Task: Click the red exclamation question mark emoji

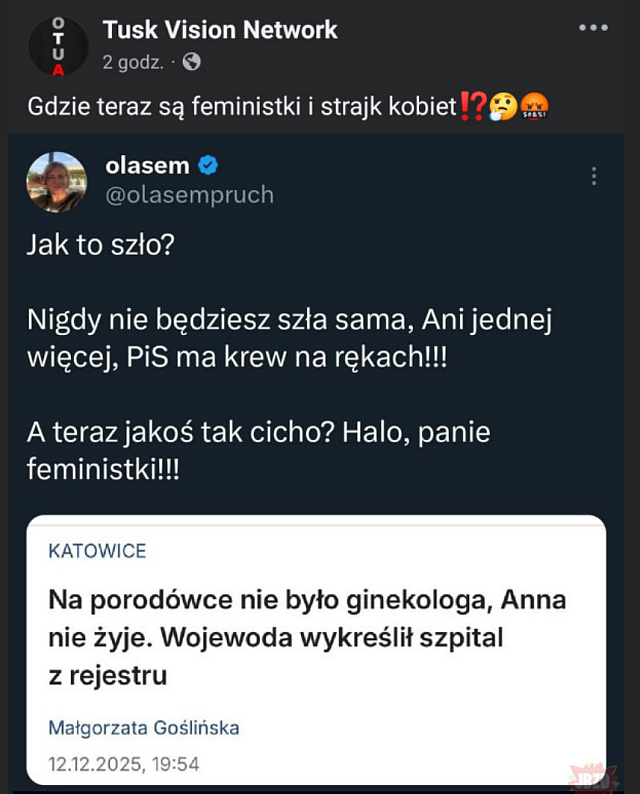Action: 473,106
